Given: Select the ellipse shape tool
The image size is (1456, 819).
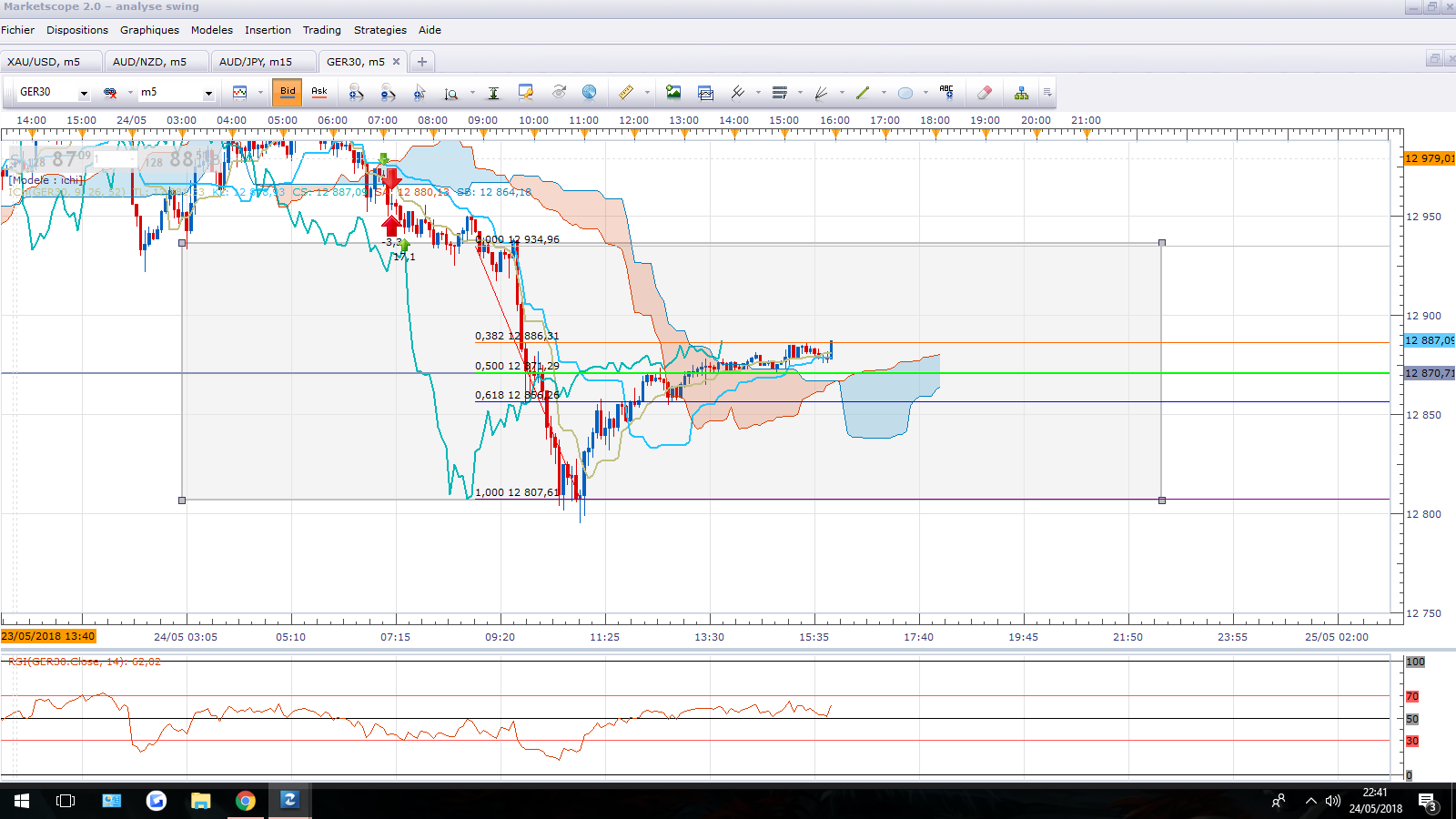Looking at the screenshot, I should [905, 92].
